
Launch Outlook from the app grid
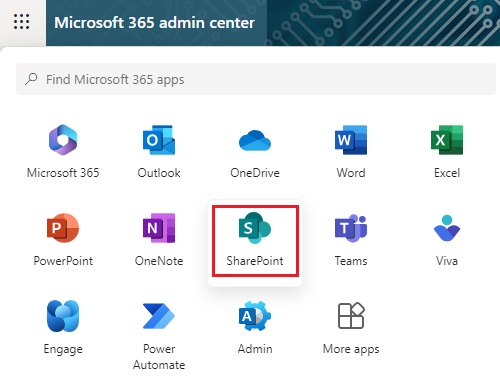click(x=159, y=140)
